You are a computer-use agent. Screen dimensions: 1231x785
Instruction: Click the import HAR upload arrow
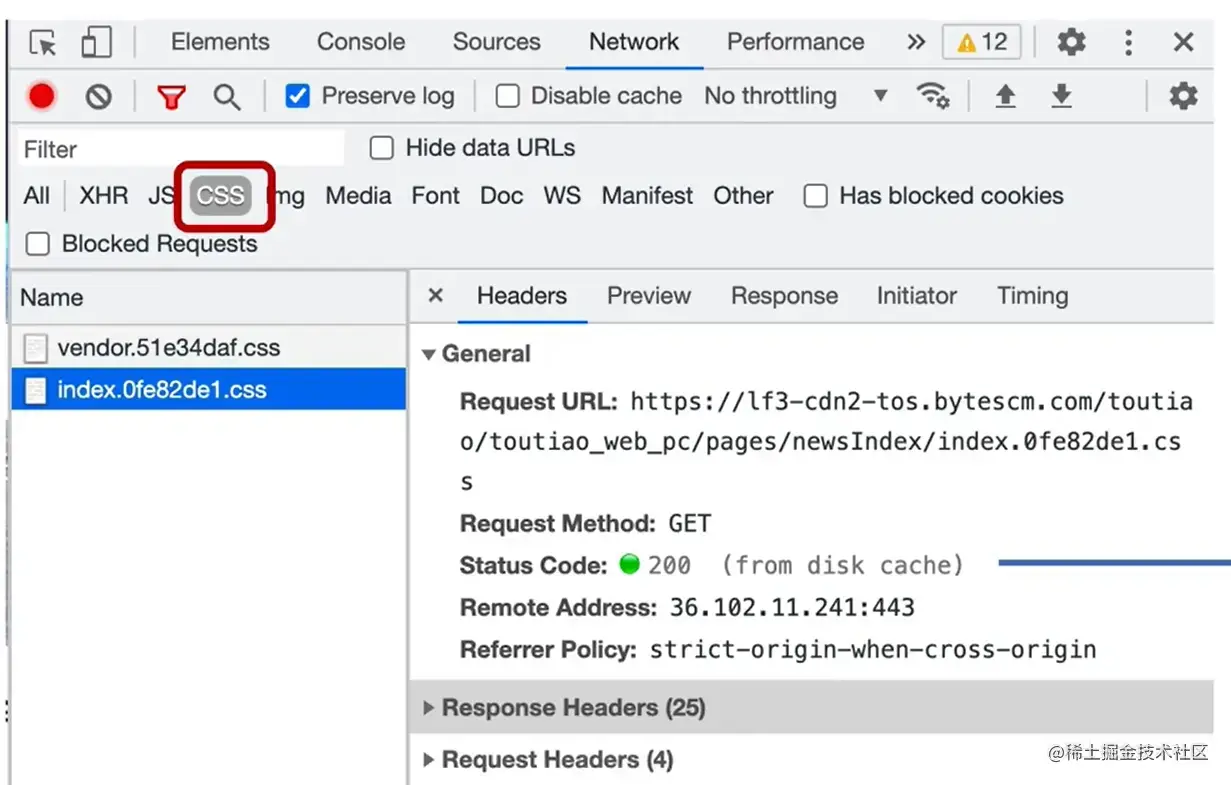tap(1005, 96)
